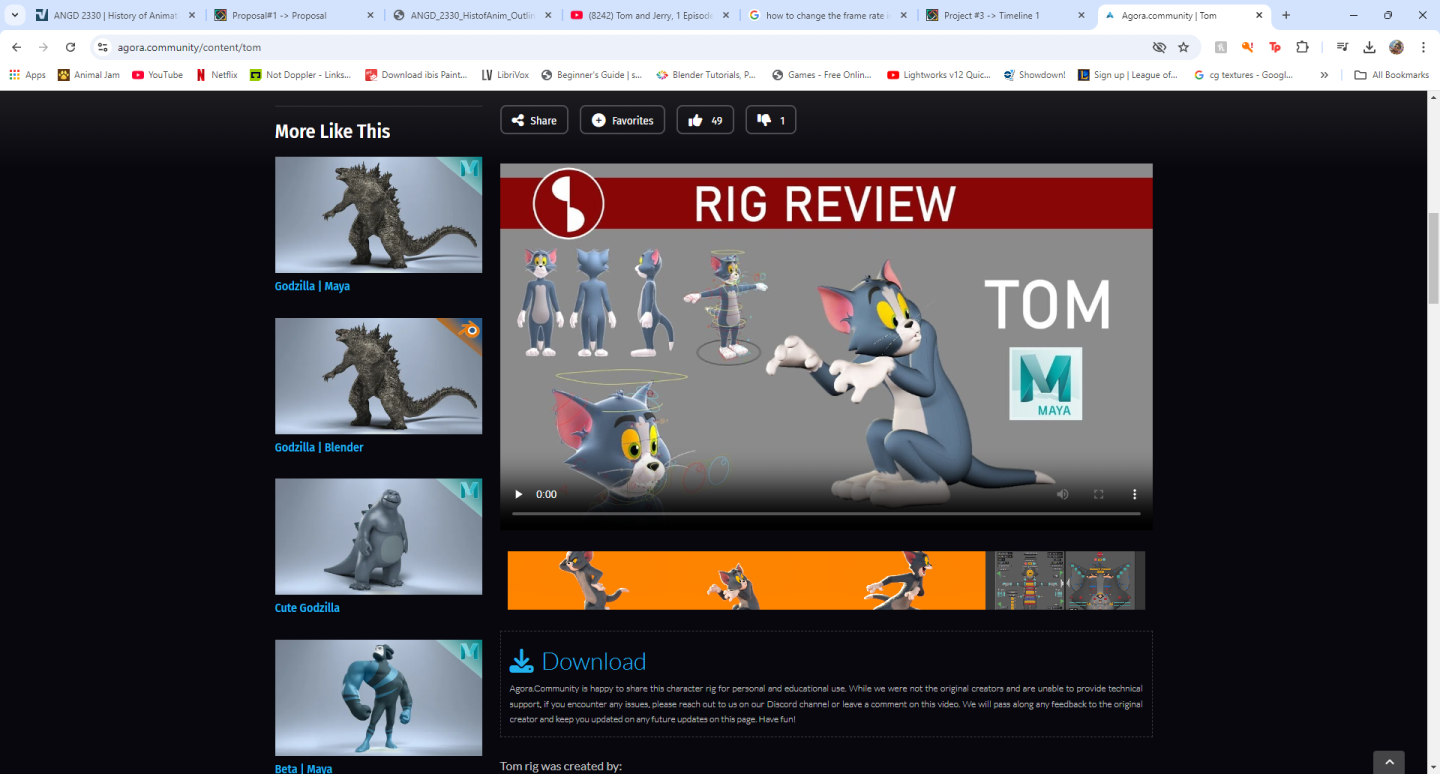This screenshot has height=774, width=1440.
Task: Click the Download arrow icon
Action: point(522,661)
